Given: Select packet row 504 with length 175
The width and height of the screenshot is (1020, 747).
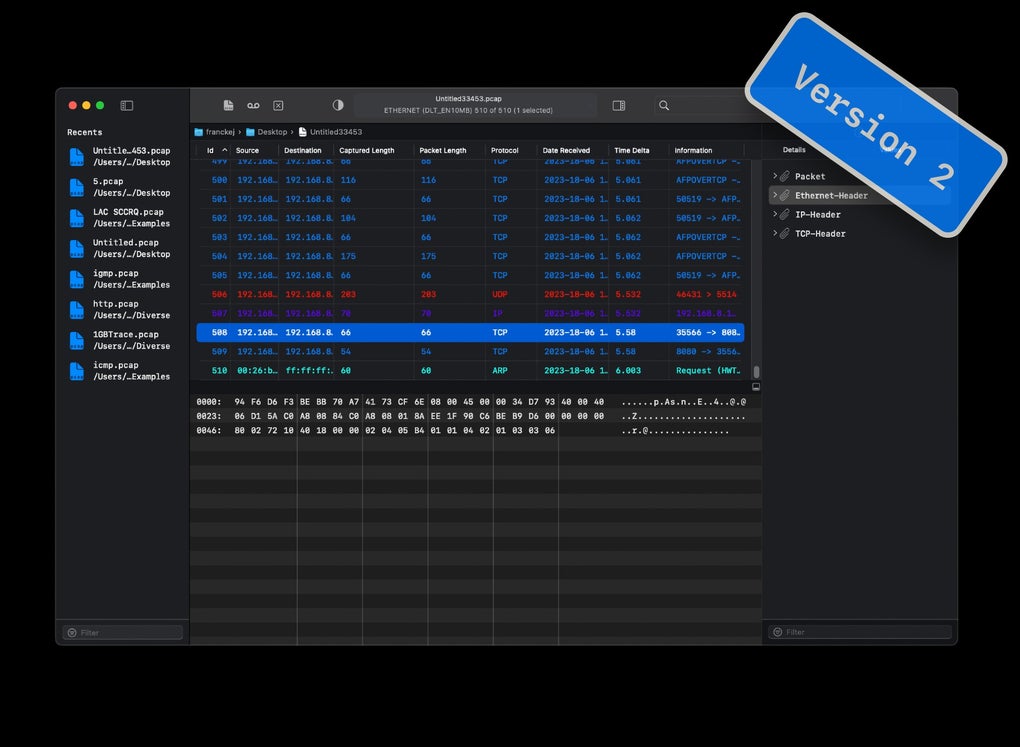Looking at the screenshot, I should 470,256.
